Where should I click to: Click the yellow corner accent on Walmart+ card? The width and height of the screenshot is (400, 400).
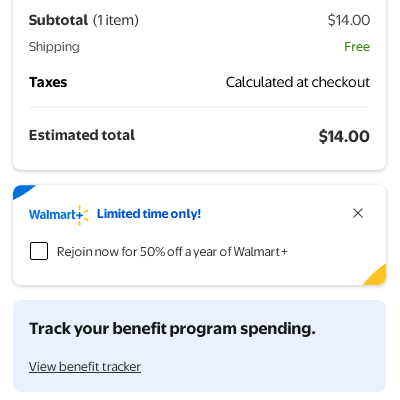coord(377,276)
